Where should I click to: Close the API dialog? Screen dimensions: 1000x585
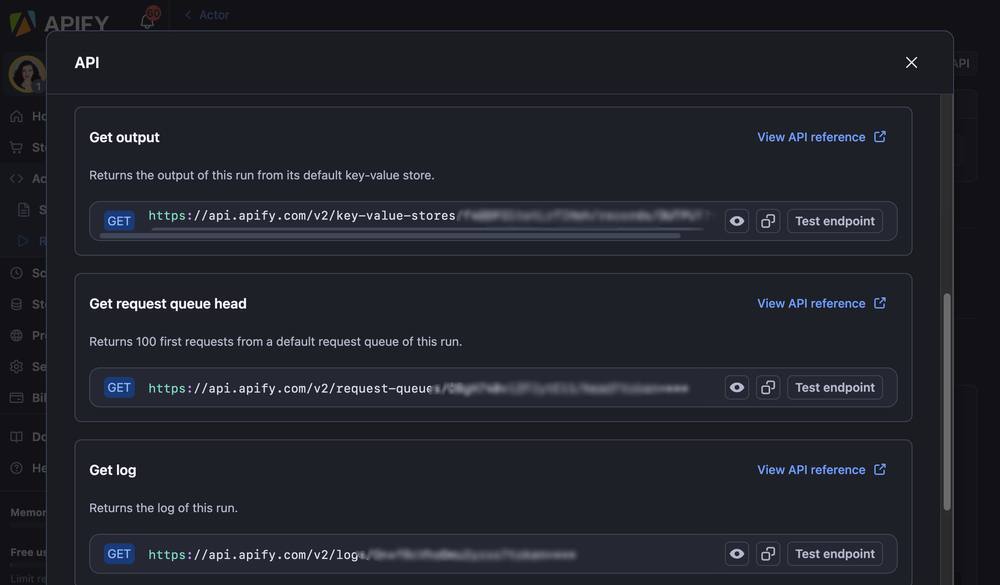point(911,62)
